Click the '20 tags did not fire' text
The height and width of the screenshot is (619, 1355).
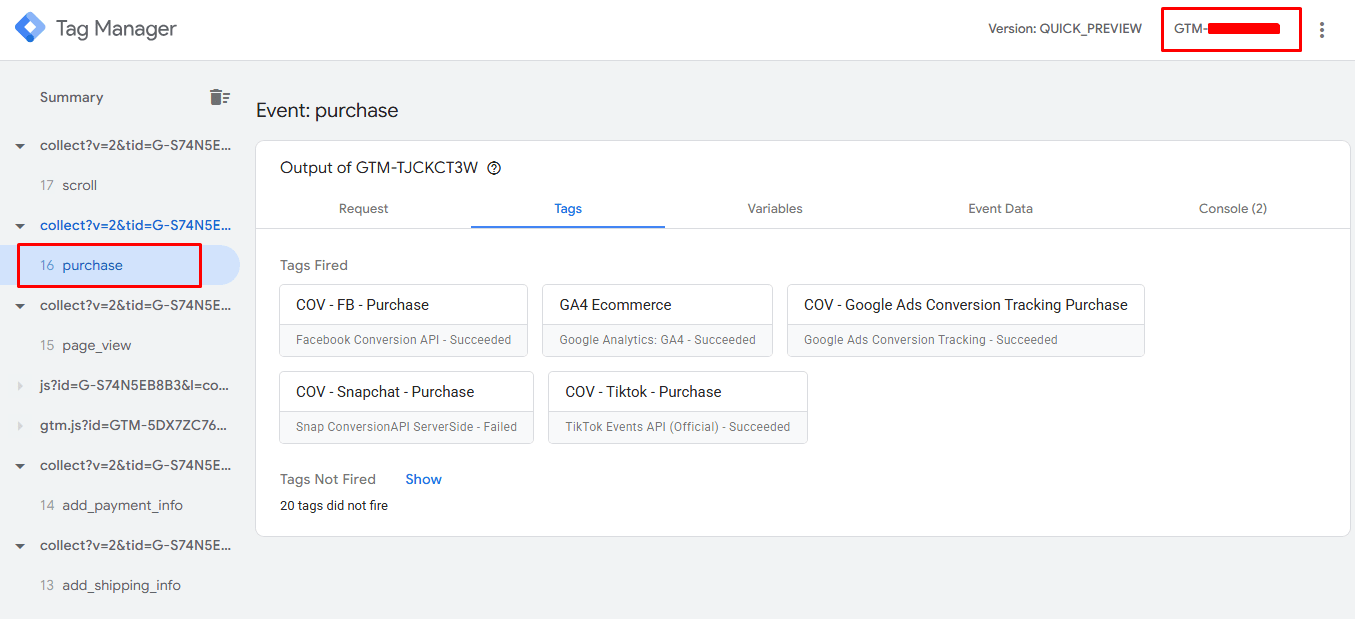[x=334, y=506]
